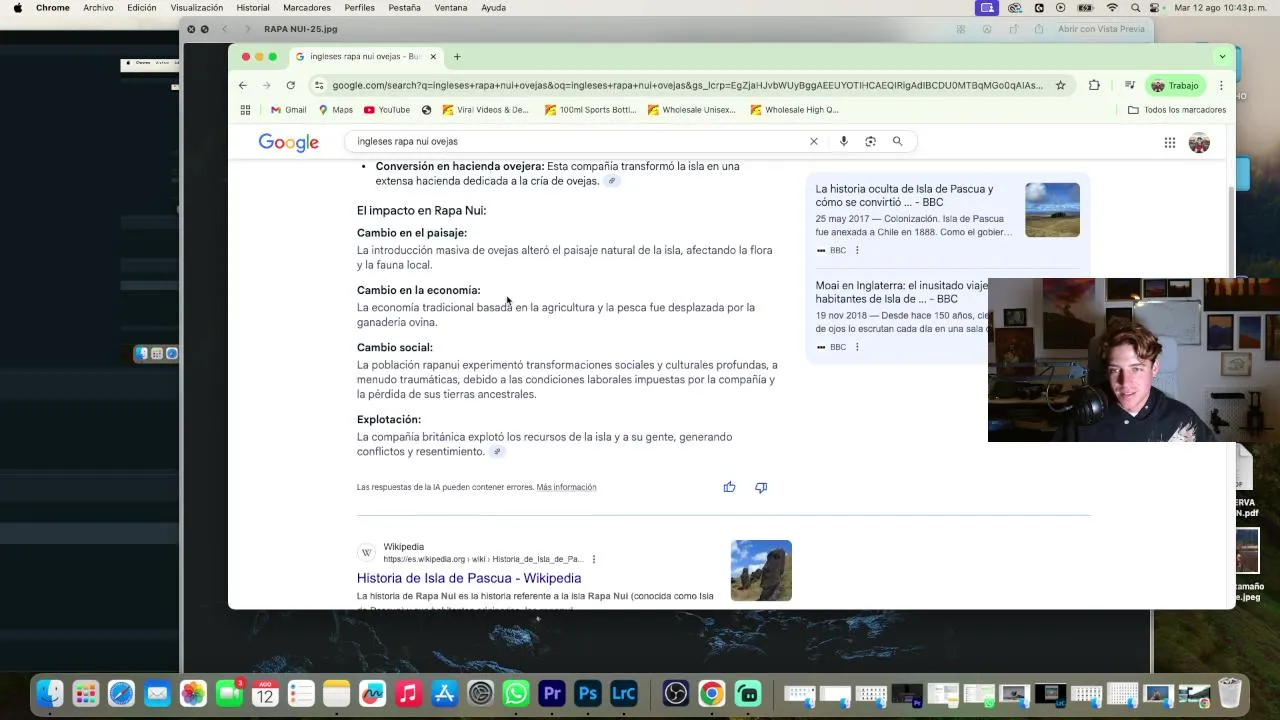Open source link icon after 'resentimiento'
Viewport: 1280px width, 720px height.
pyautogui.click(x=497, y=452)
